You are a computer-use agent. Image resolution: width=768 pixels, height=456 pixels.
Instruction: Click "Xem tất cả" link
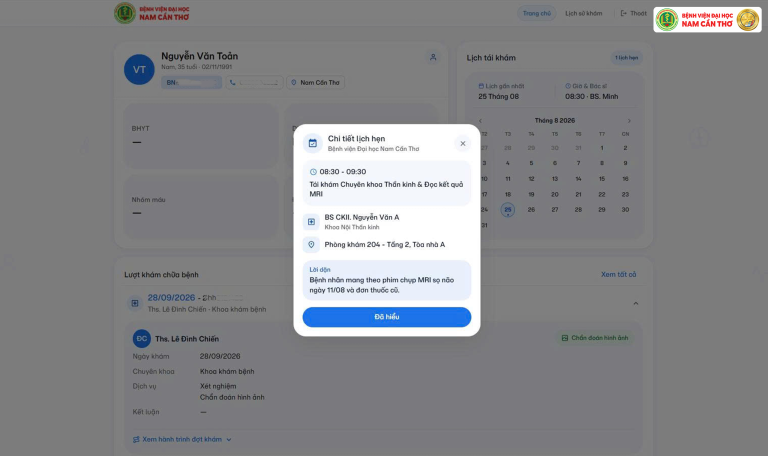[x=618, y=274]
